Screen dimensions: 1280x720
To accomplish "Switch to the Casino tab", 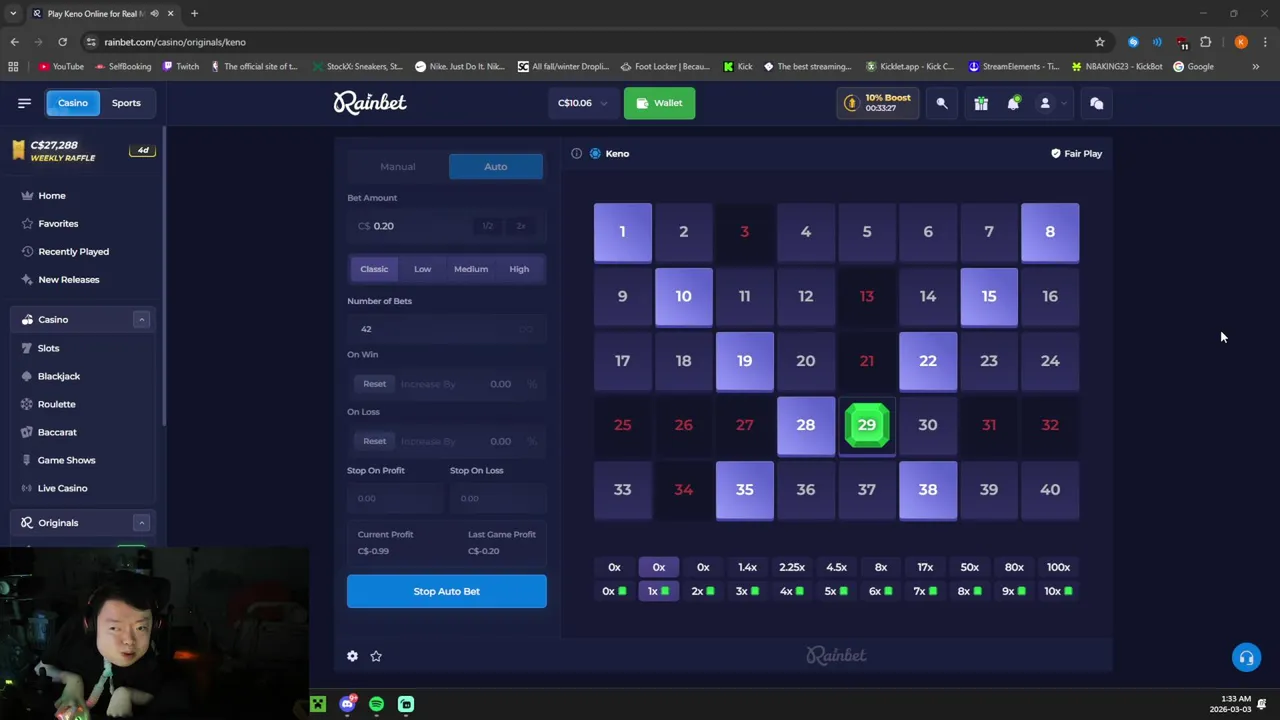I will pyautogui.click(x=73, y=103).
